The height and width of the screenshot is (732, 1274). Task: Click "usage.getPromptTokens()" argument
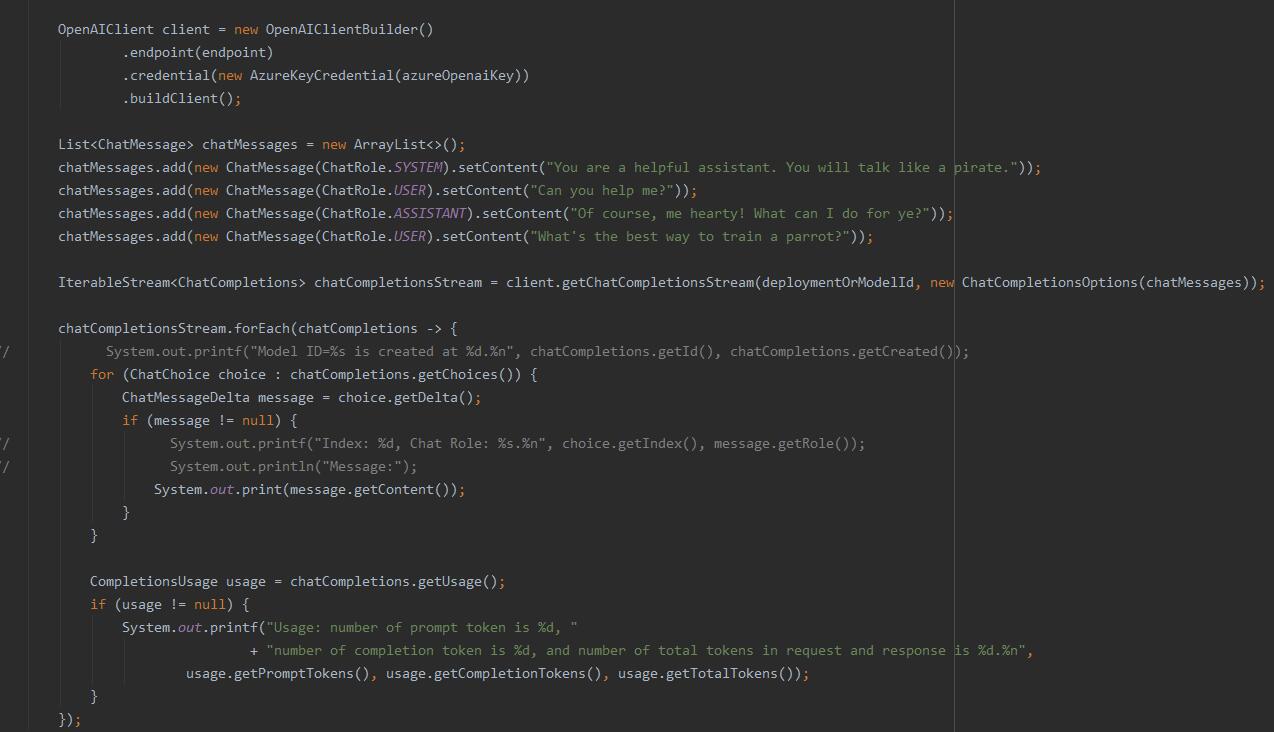(x=277, y=673)
